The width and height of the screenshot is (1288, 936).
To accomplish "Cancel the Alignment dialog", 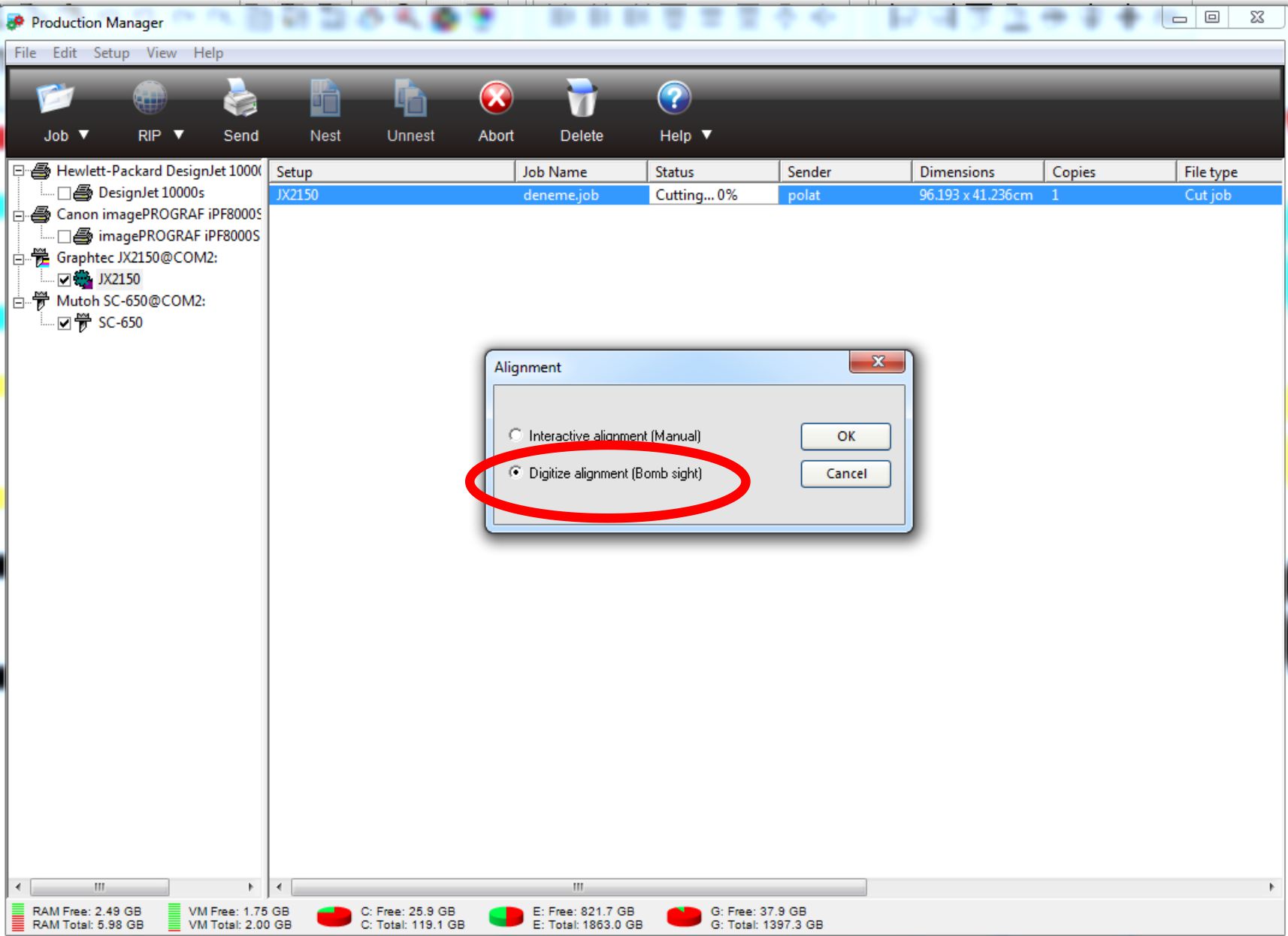I will 845,474.
